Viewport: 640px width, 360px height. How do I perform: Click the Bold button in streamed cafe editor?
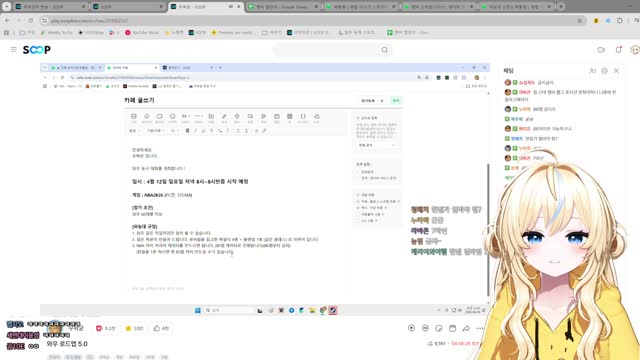click(x=187, y=131)
